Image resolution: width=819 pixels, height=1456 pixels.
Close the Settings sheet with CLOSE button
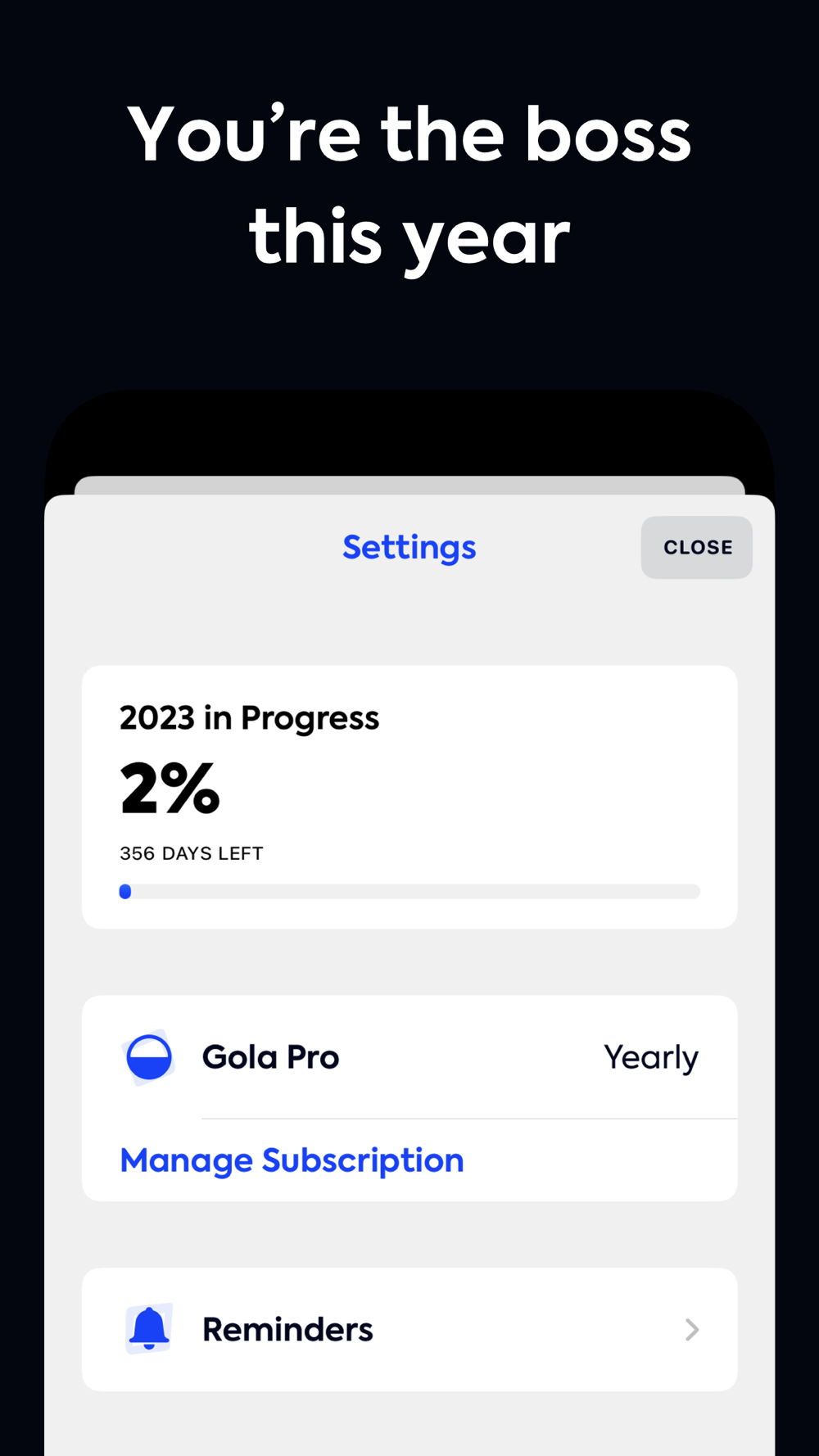point(697,547)
